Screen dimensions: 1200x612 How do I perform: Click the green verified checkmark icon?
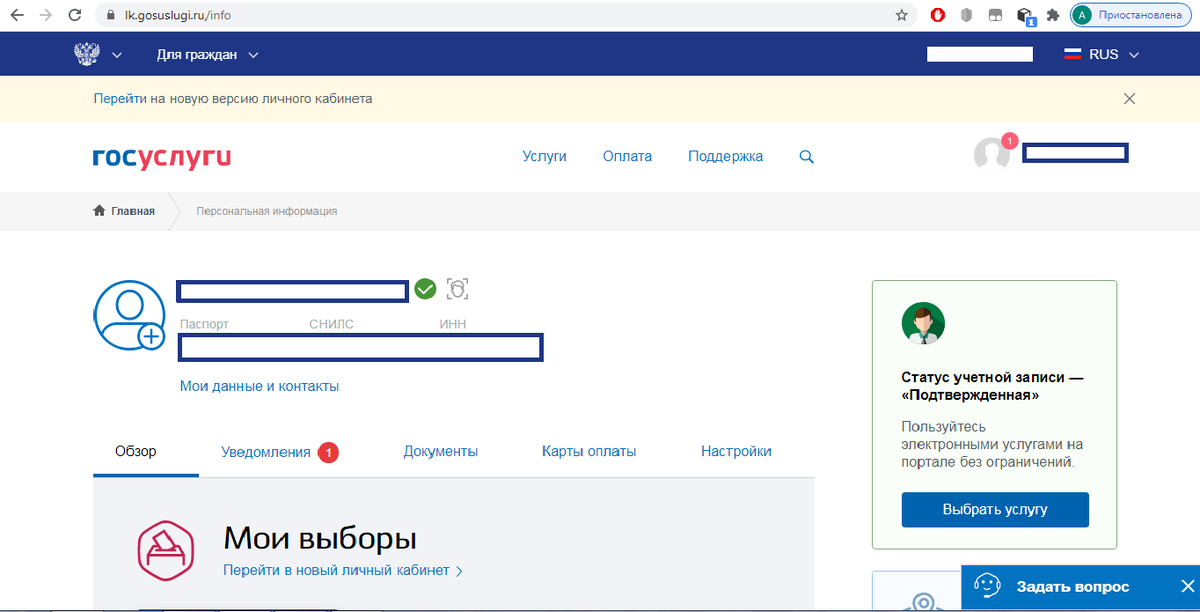[424, 289]
